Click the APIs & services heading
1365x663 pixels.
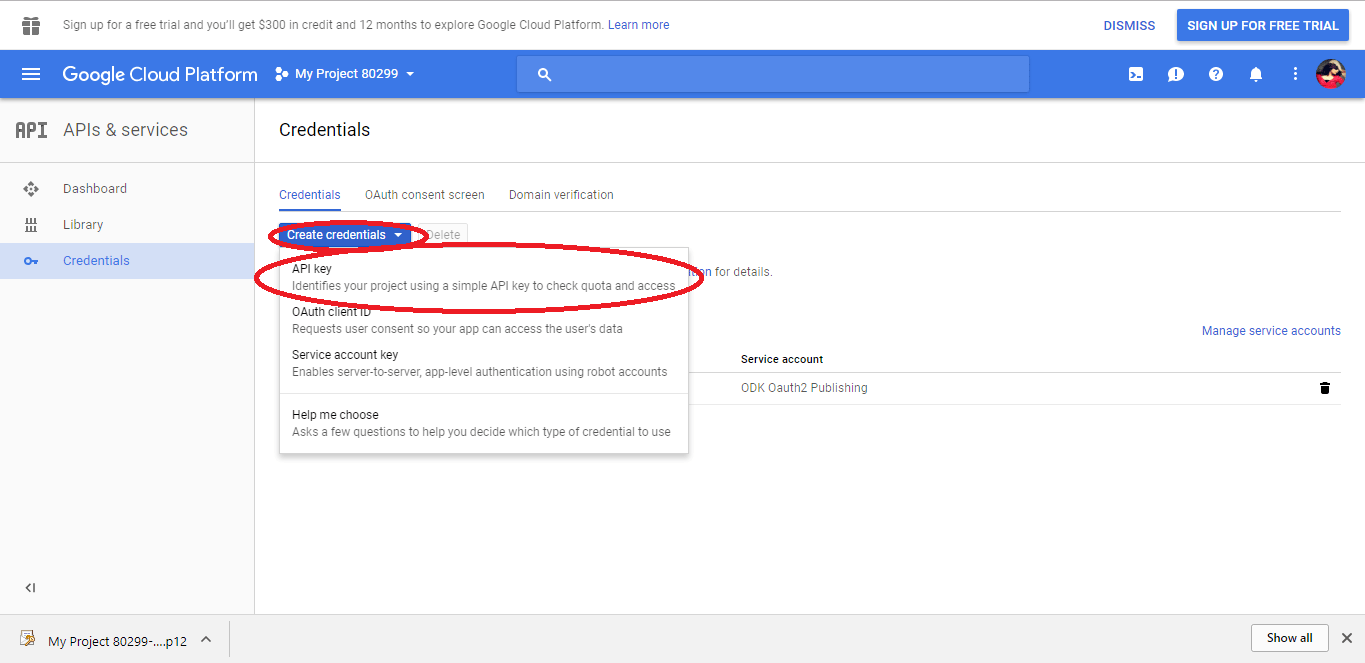click(125, 130)
